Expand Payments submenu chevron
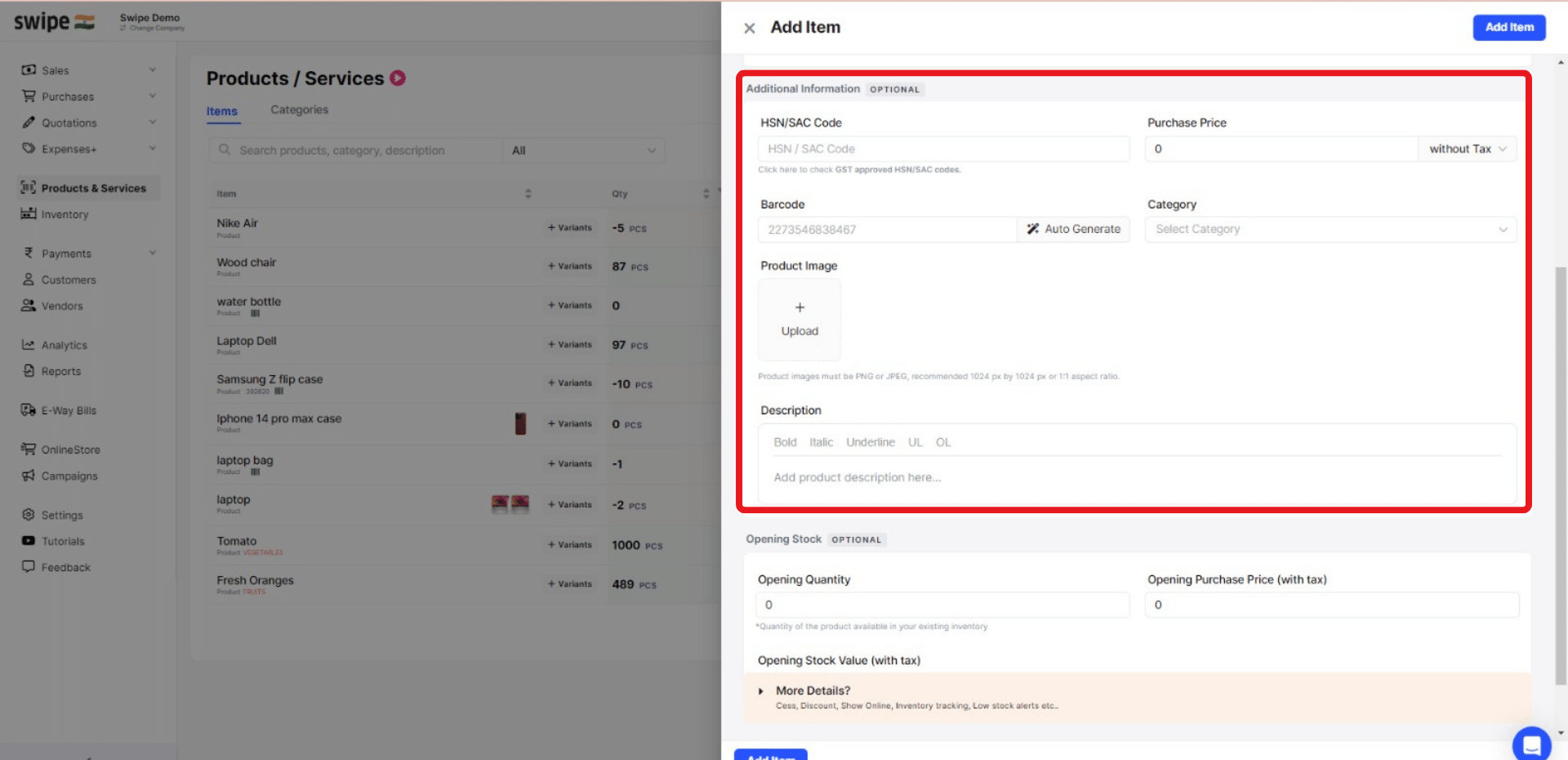 point(153,253)
